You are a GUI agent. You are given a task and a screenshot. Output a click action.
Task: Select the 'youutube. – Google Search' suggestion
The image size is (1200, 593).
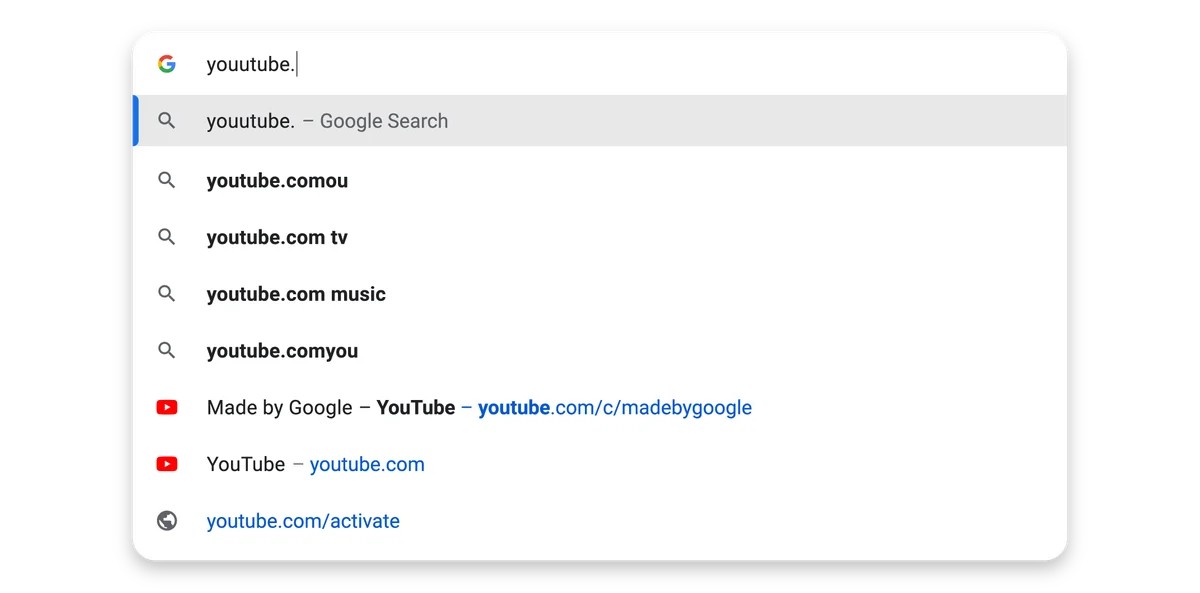pos(600,121)
